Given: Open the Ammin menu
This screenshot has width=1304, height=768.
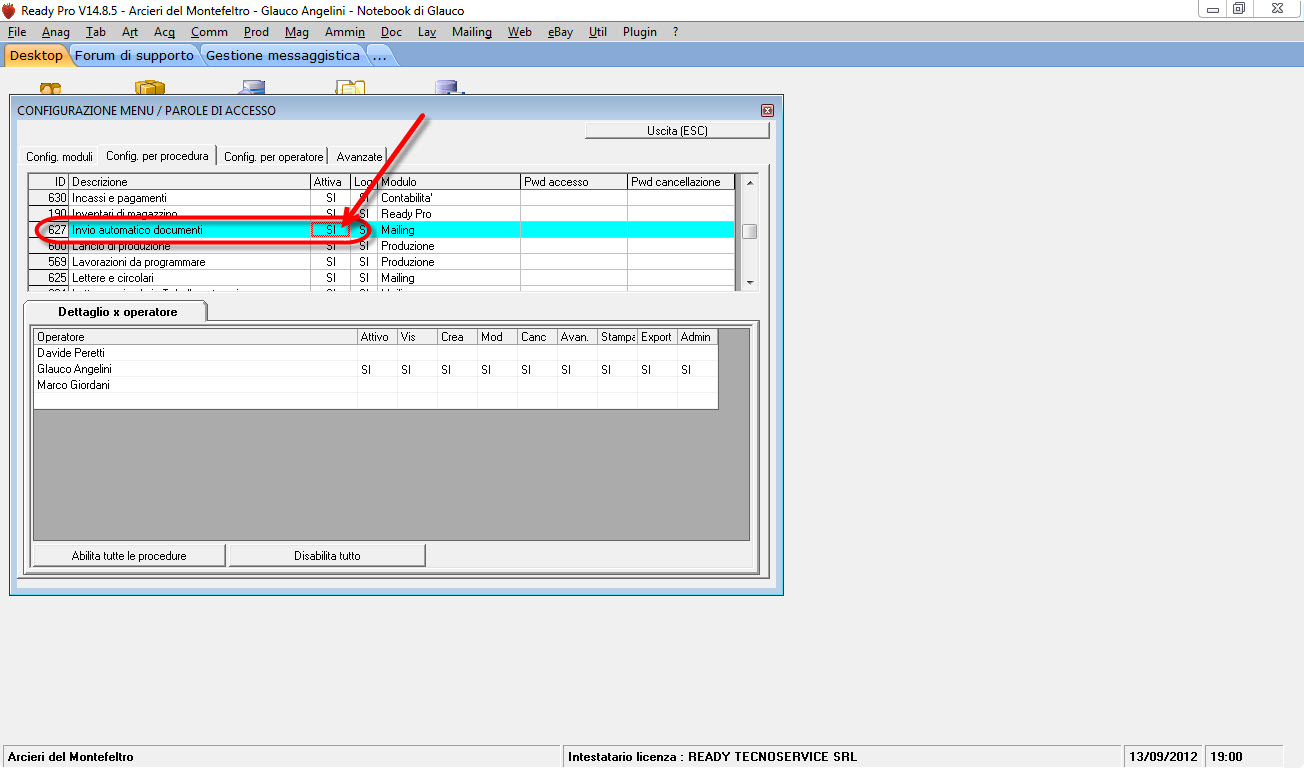Looking at the screenshot, I should (x=345, y=32).
